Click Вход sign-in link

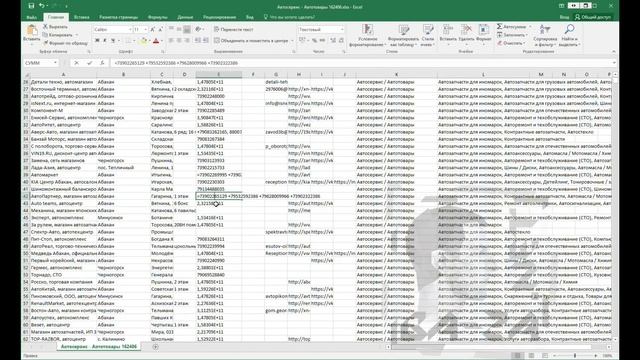tap(564, 17)
